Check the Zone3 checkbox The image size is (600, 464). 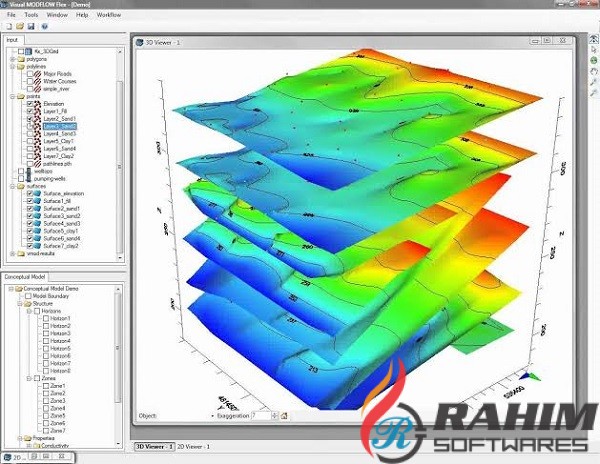(46, 401)
